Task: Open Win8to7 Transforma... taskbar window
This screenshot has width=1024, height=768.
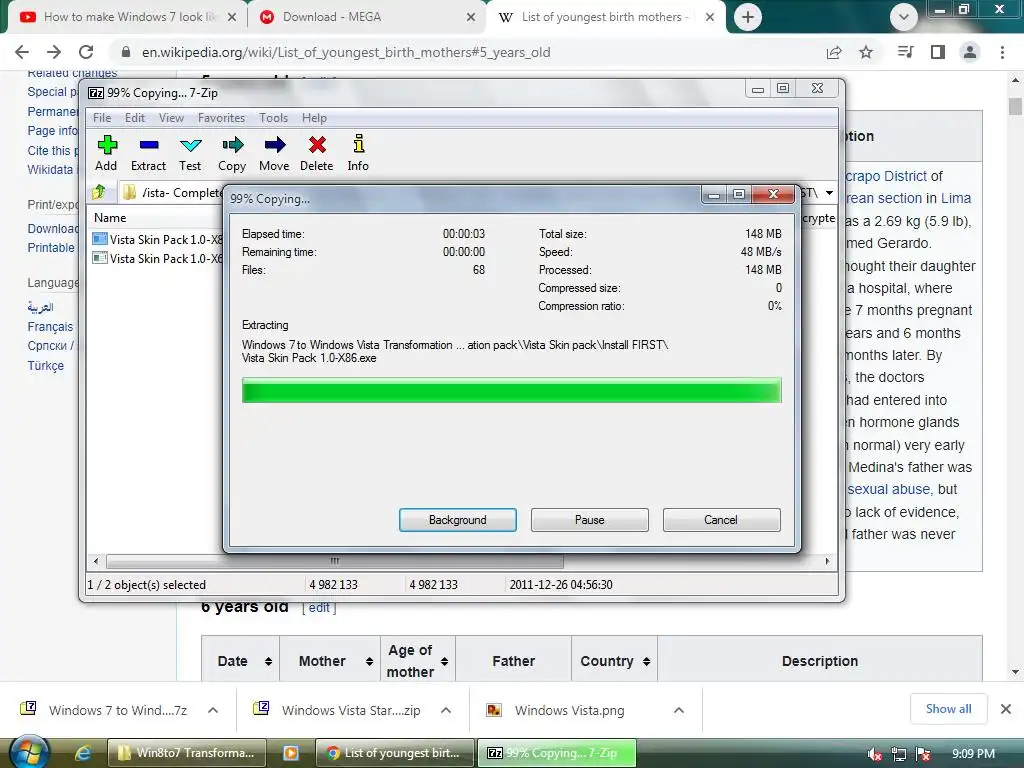Action: 186,753
